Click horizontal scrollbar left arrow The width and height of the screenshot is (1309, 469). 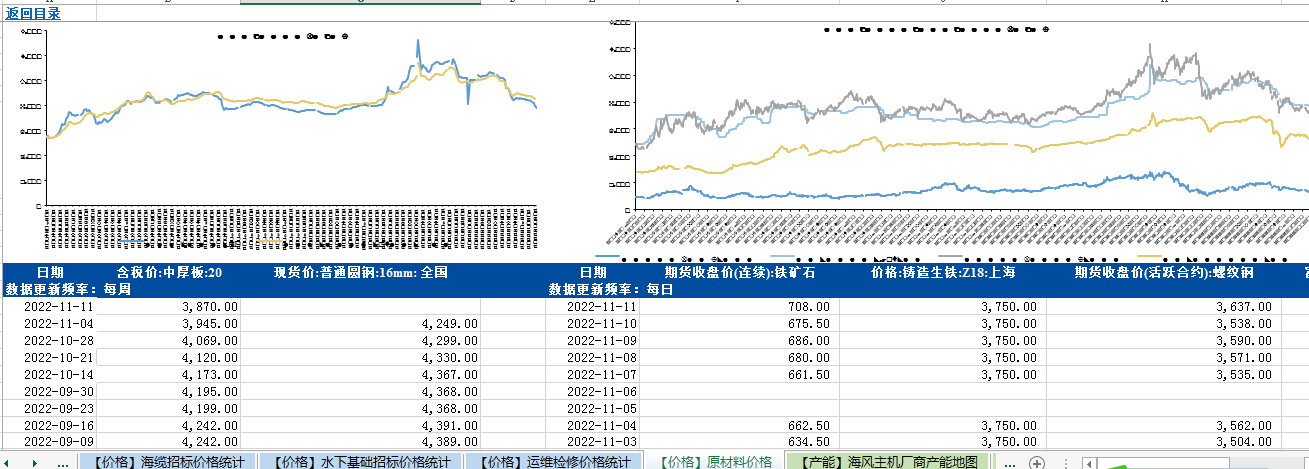(x=1089, y=462)
